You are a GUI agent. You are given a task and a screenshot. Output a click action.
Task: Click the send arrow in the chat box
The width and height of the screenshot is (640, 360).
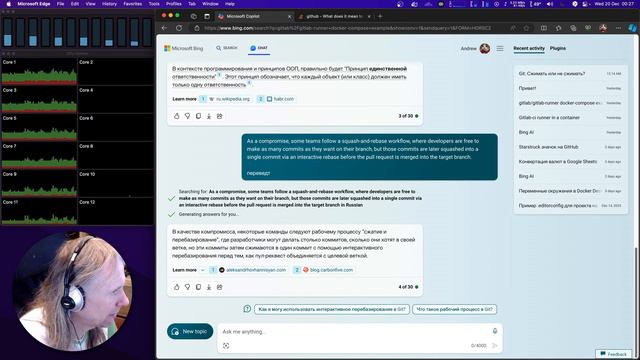tap(495, 346)
